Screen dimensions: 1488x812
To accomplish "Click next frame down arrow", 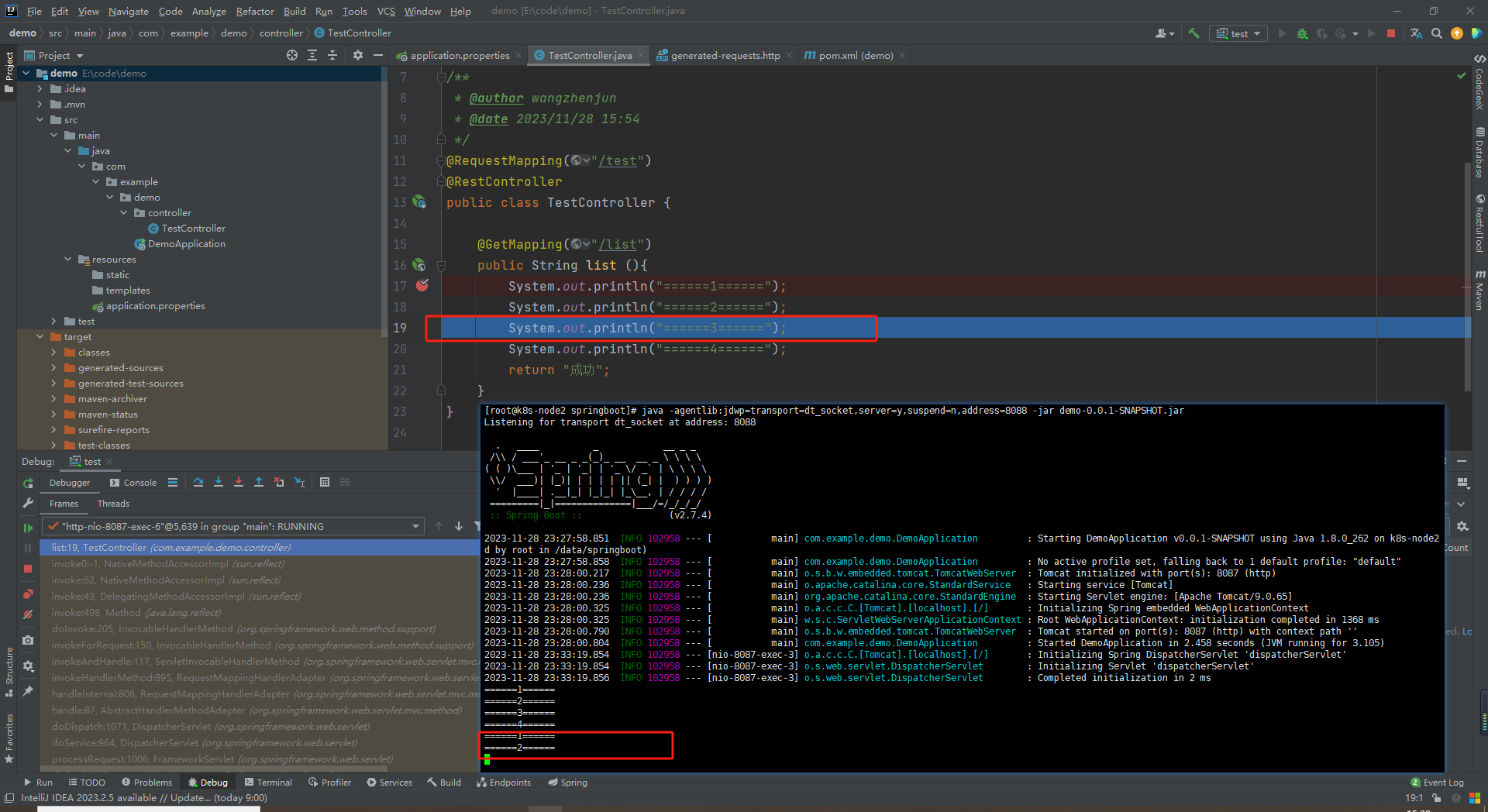I will point(458,526).
